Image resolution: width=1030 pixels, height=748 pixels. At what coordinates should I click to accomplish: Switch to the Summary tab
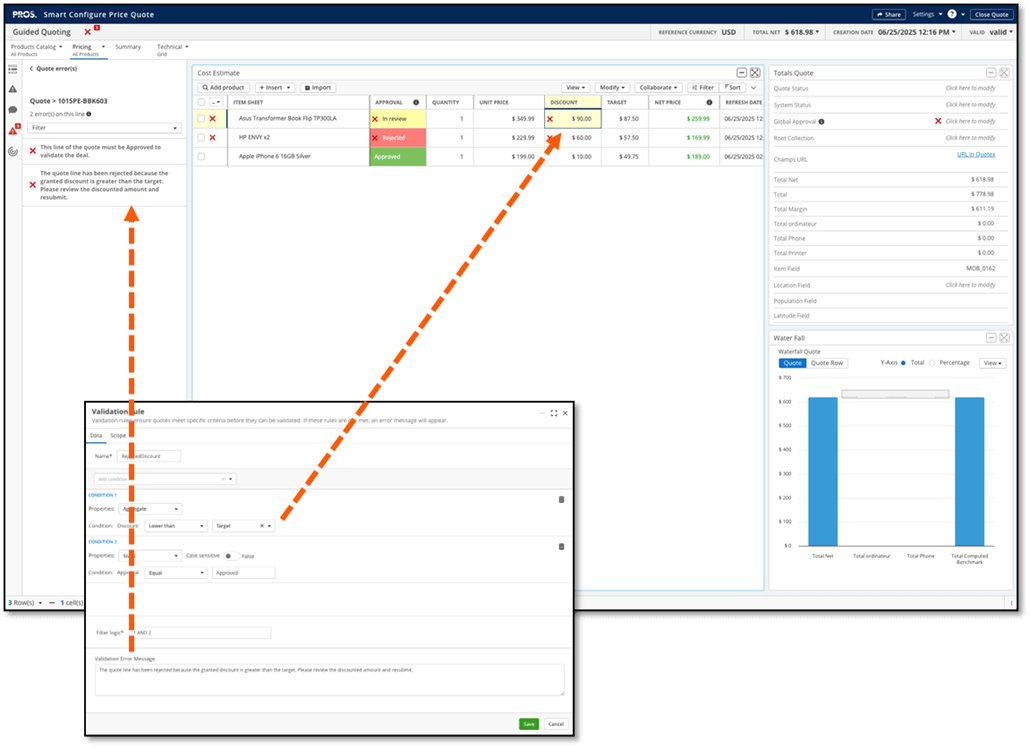coord(128,47)
